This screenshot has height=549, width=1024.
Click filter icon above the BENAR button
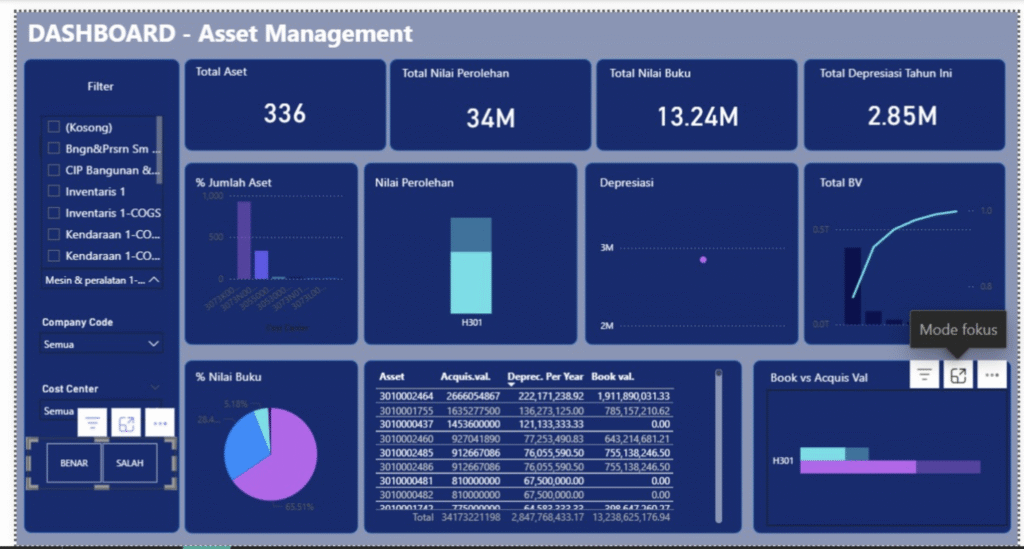(92, 423)
